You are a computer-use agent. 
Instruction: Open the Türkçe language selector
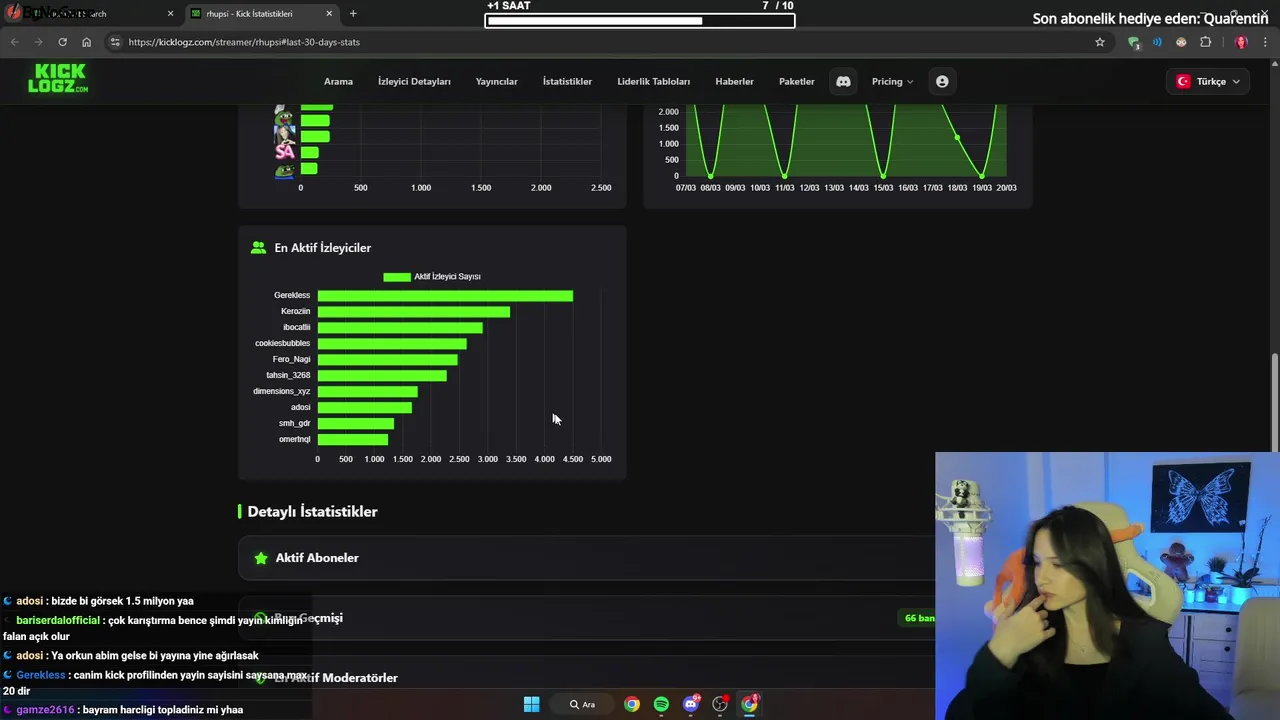[1208, 81]
